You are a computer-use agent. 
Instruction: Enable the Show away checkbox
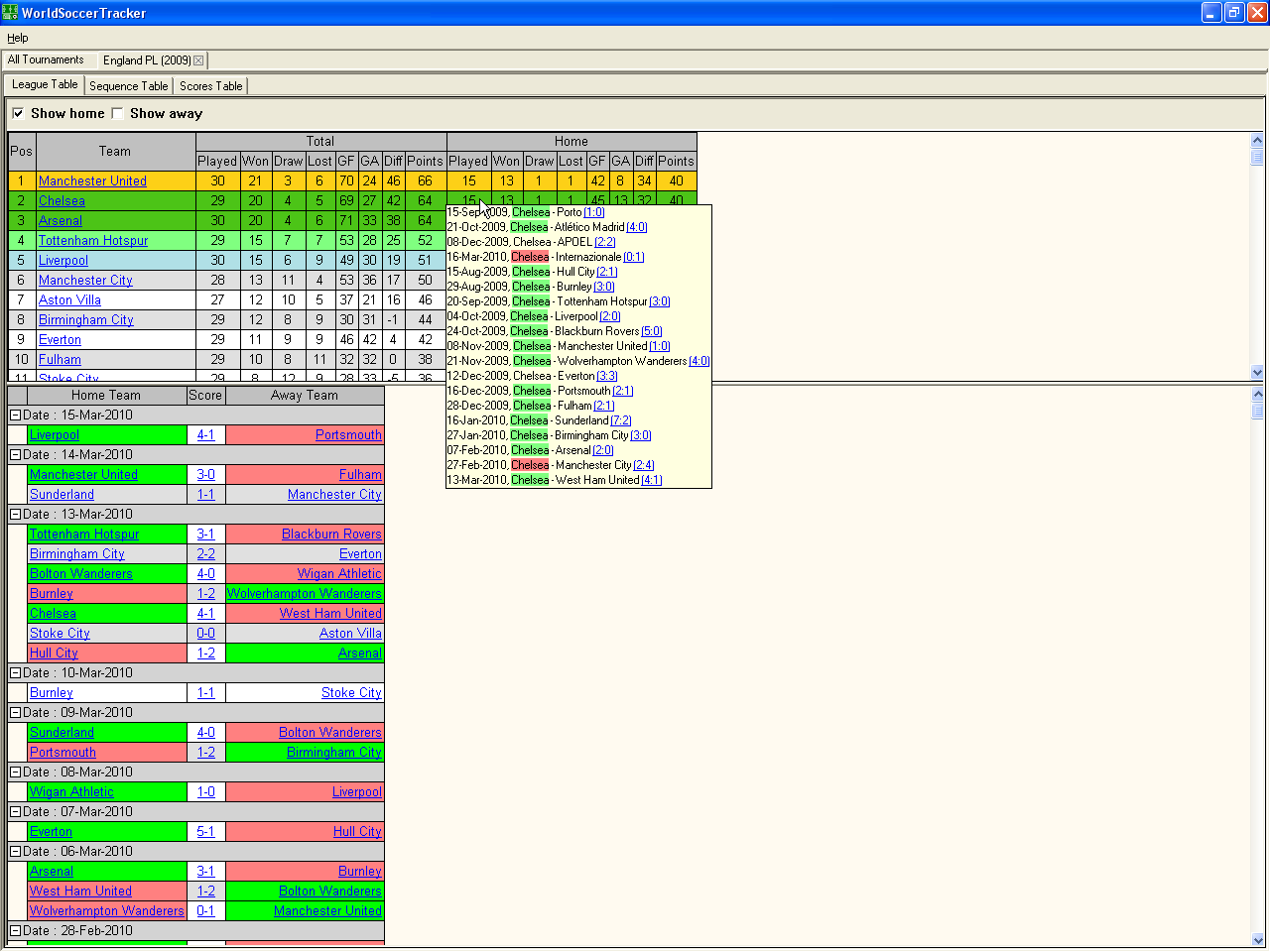117,113
